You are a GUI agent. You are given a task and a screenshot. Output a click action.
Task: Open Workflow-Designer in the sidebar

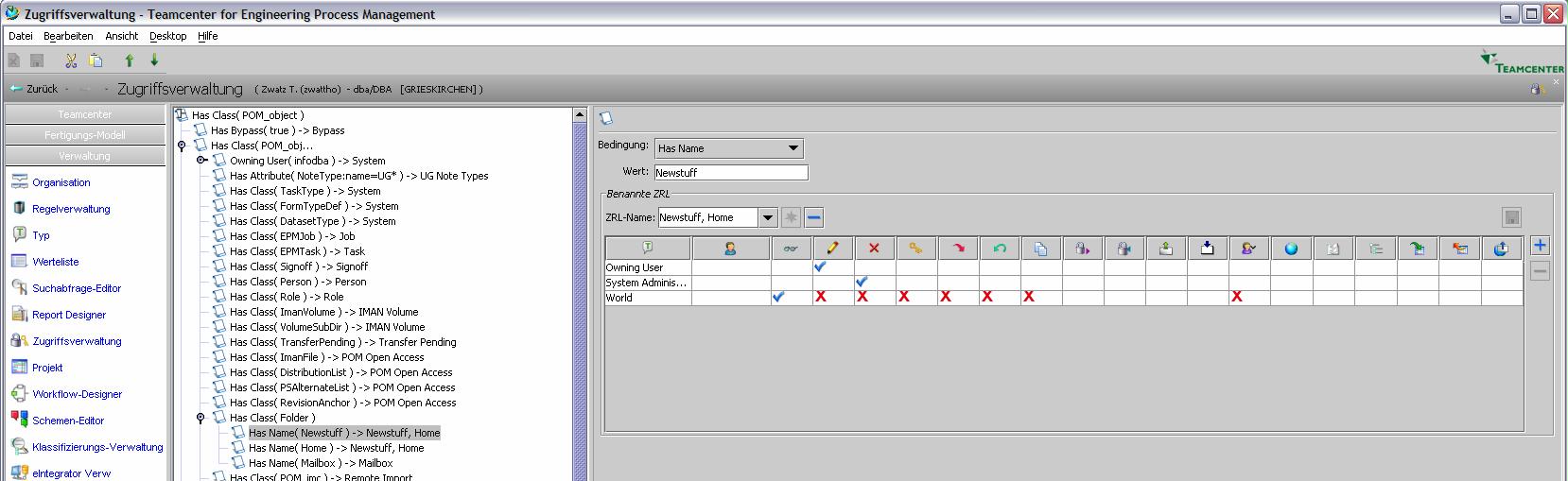click(77, 394)
